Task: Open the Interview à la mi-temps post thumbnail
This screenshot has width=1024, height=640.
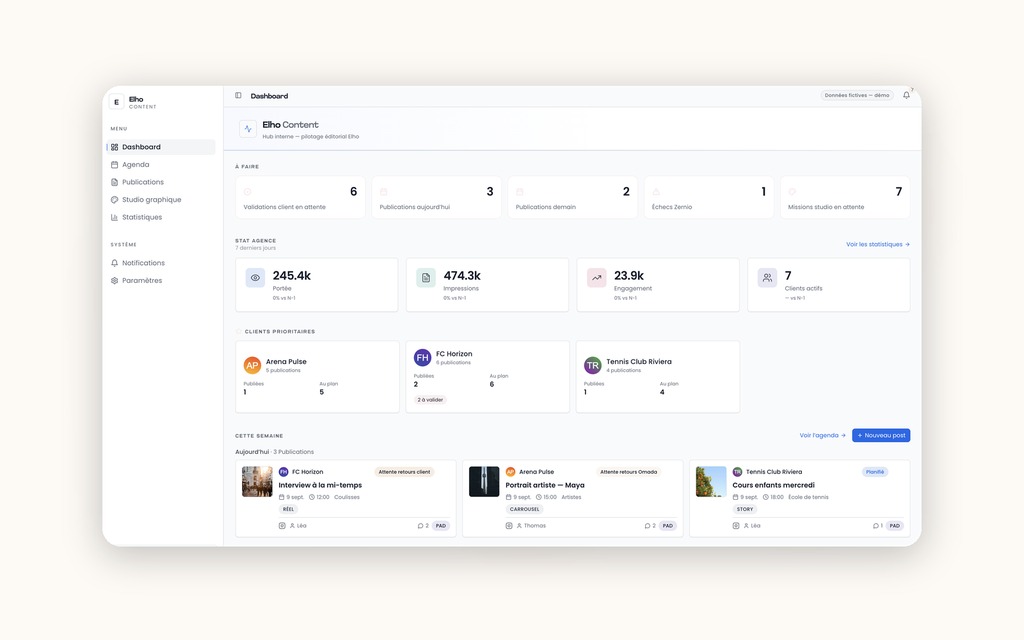Action: click(x=257, y=481)
